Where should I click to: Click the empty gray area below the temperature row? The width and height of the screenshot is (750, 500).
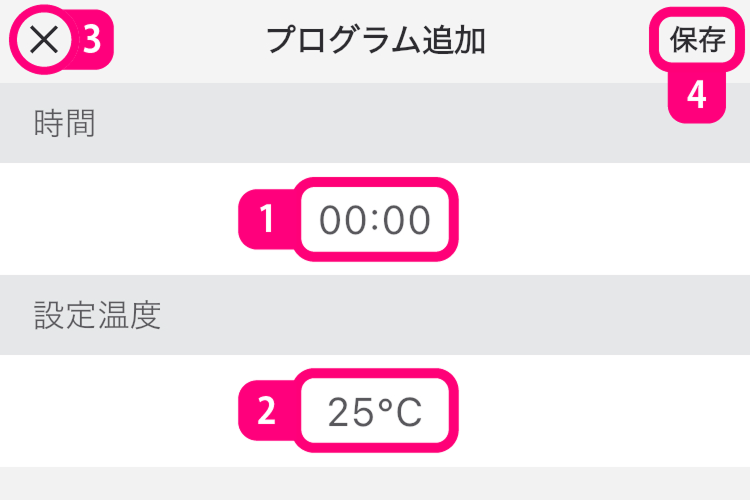point(375,484)
